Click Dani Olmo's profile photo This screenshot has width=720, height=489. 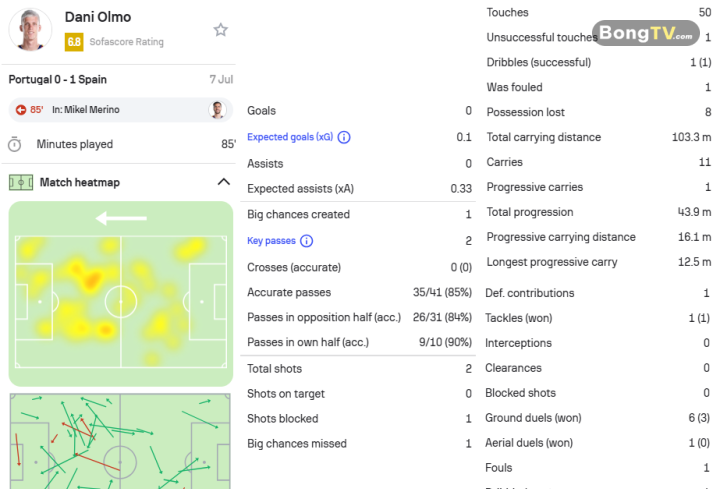(x=30, y=30)
